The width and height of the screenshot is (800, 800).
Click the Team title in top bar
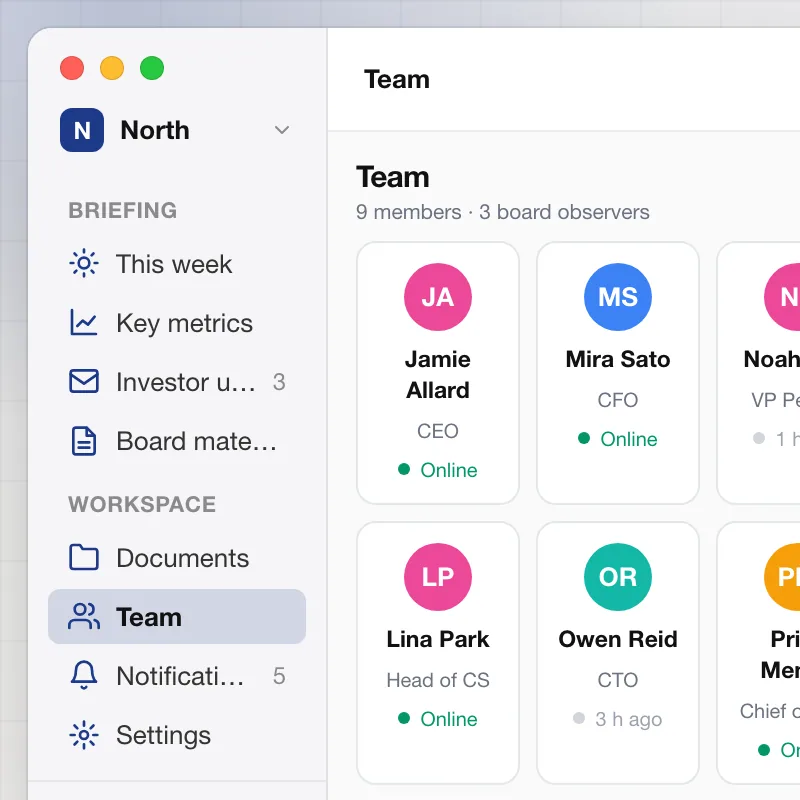click(397, 80)
